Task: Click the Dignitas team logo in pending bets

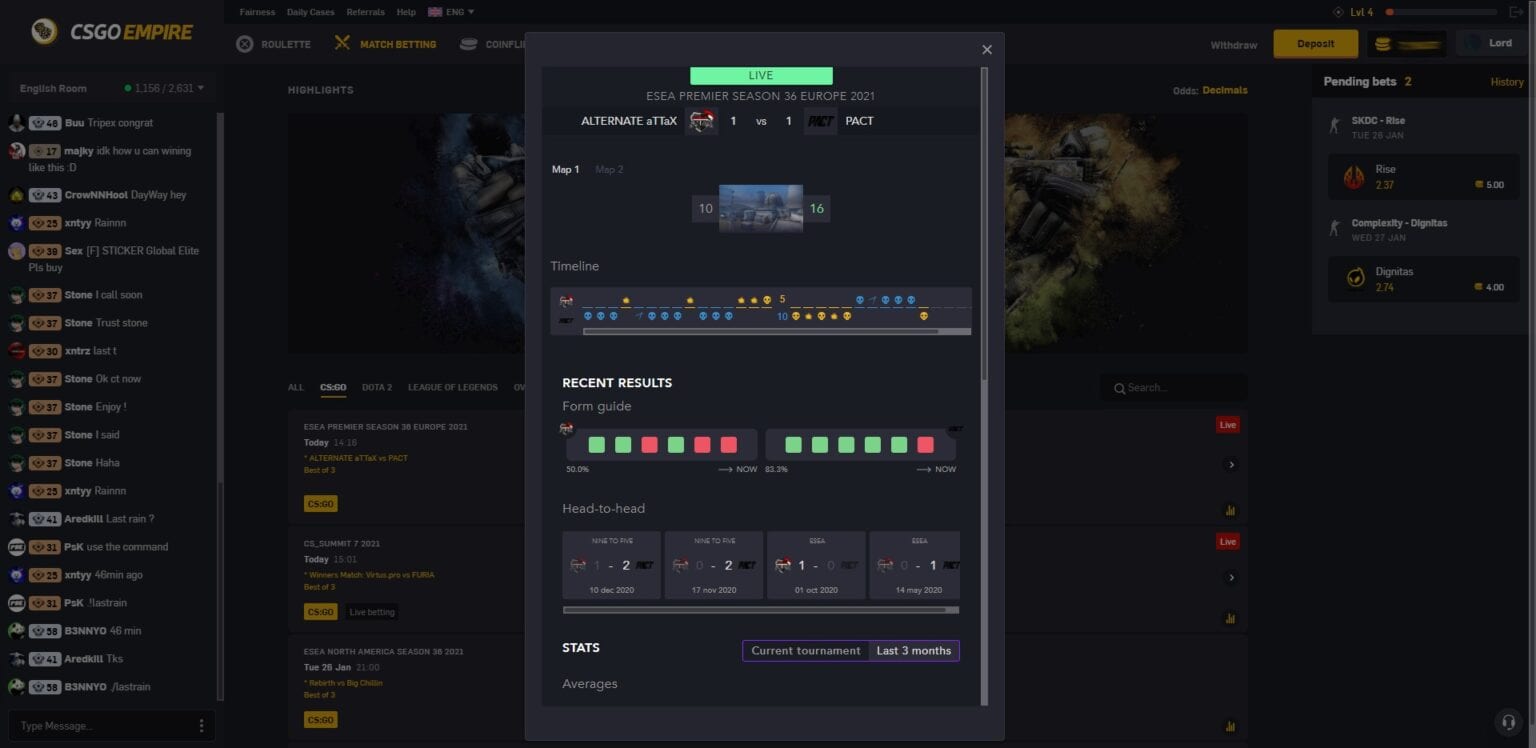Action: (1354, 279)
